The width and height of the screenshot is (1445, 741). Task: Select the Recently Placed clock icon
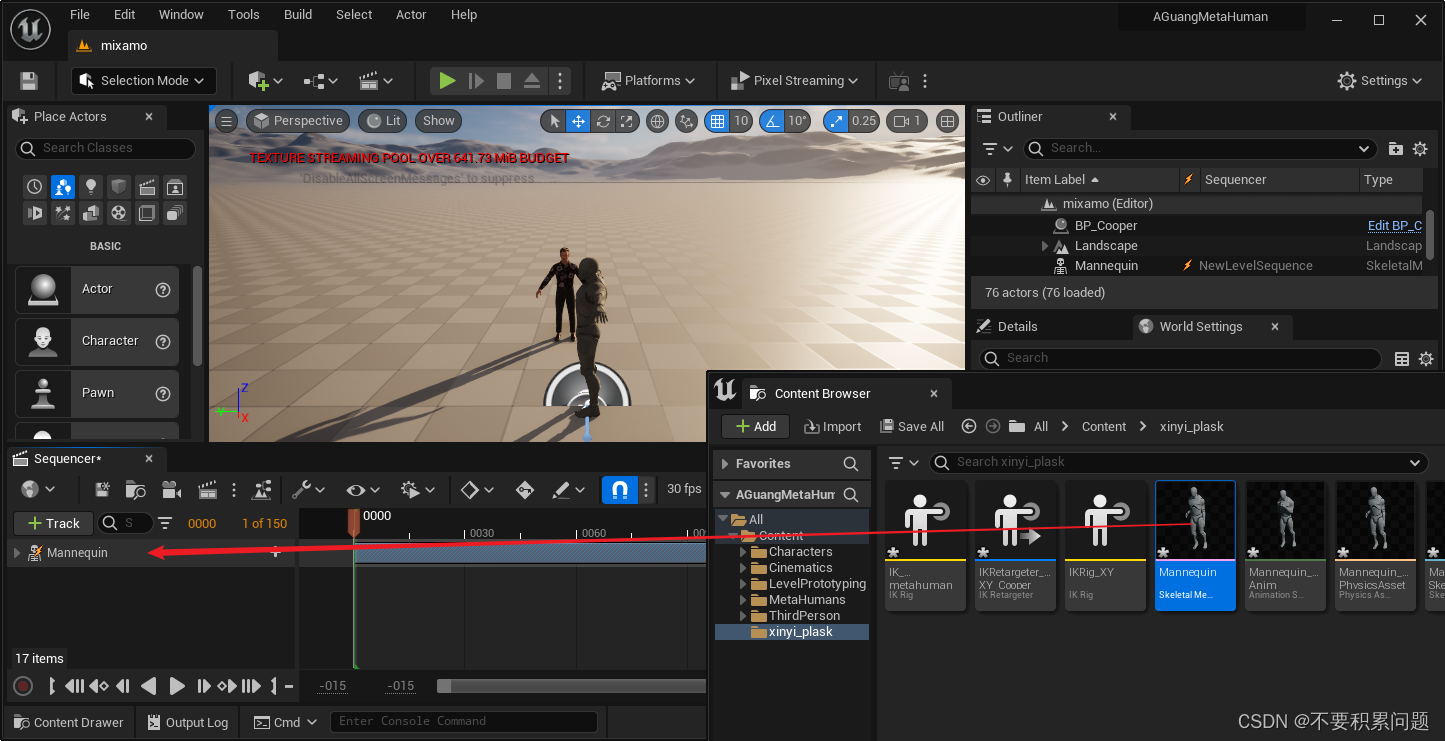point(35,187)
